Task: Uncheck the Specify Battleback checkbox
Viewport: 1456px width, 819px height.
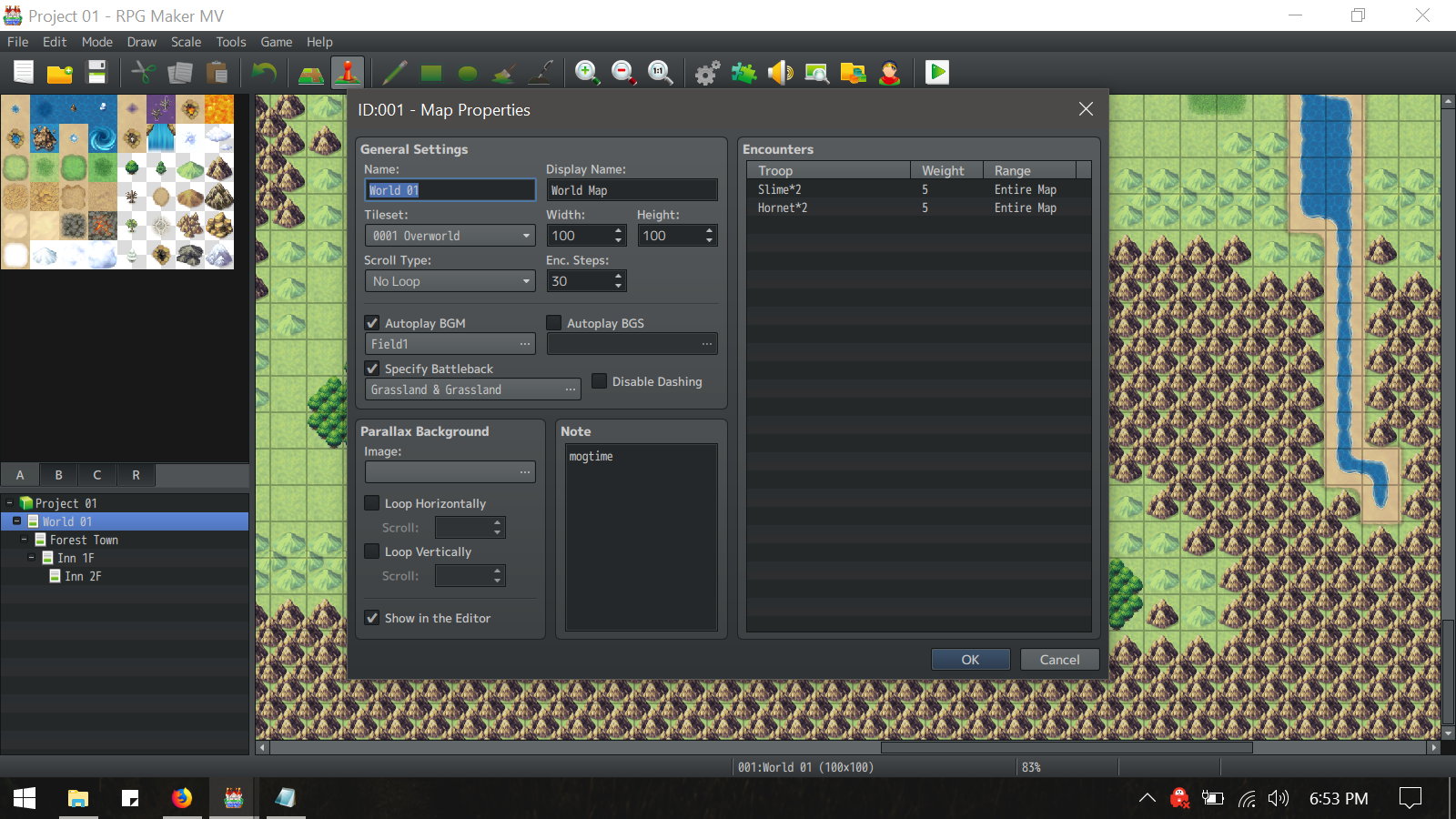Action: pos(372,369)
